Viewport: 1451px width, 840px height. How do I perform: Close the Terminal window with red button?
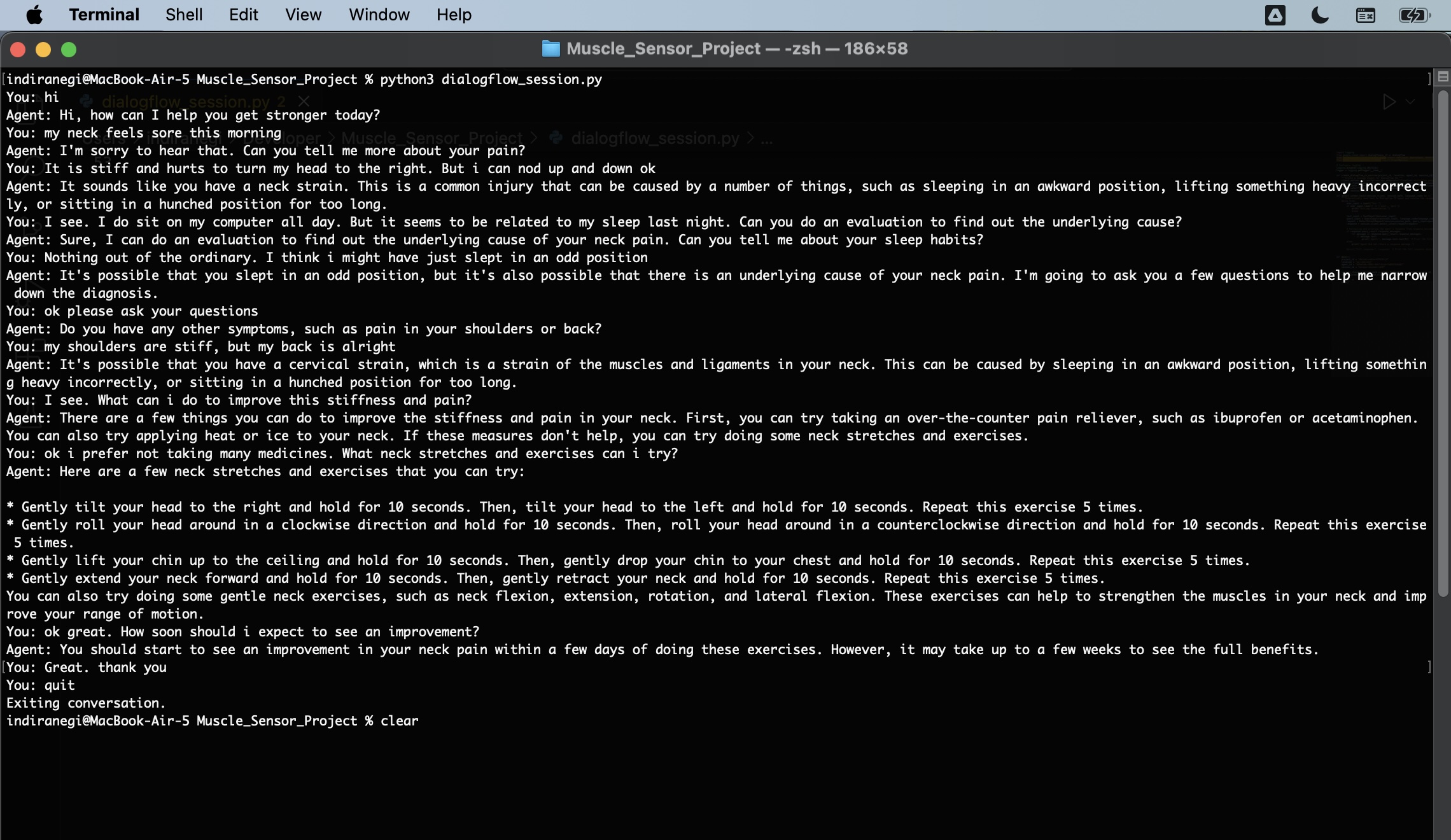point(18,50)
